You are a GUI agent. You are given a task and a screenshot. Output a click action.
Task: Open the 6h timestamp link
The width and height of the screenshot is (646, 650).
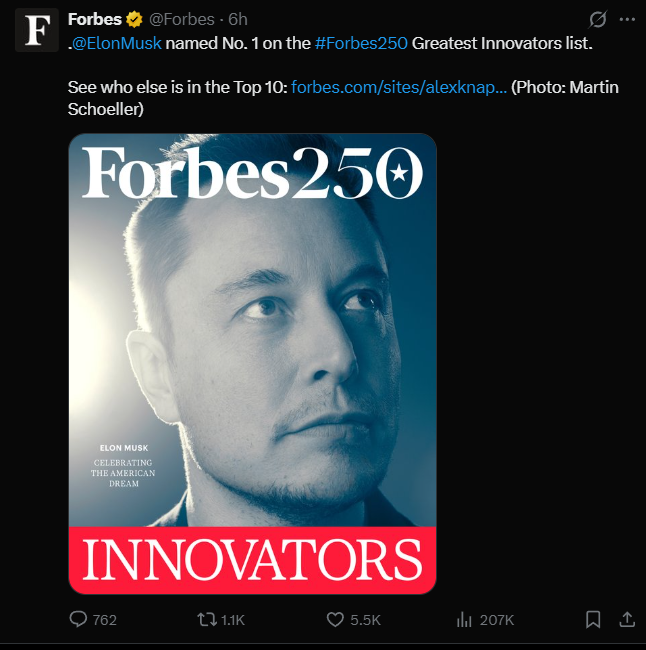238,19
